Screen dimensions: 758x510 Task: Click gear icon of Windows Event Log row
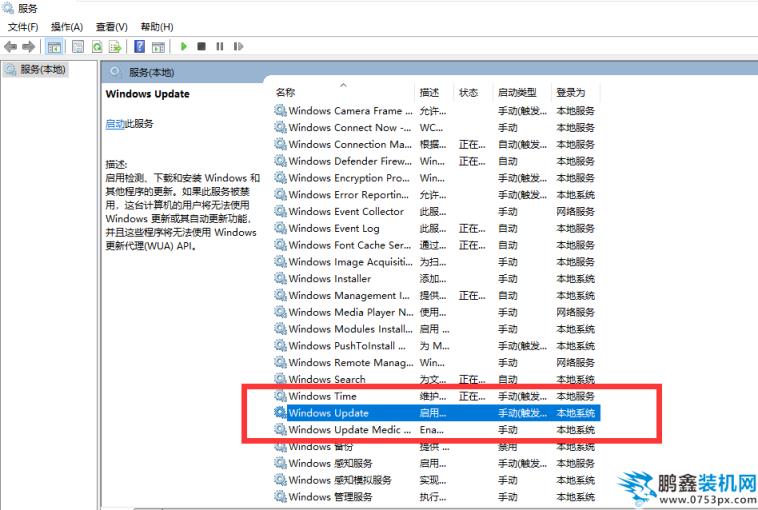point(280,228)
